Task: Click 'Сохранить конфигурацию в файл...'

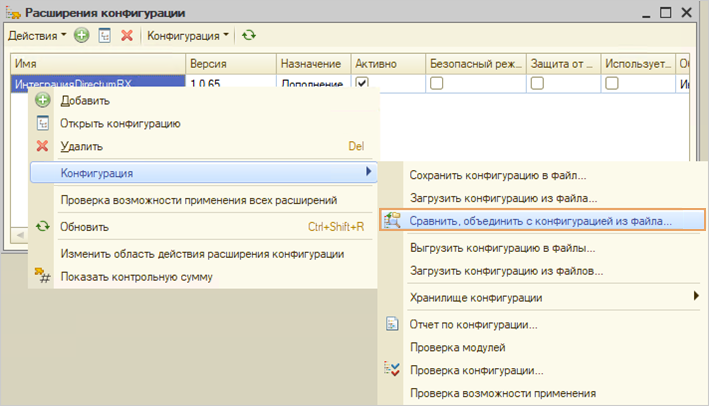Action: coord(497,175)
